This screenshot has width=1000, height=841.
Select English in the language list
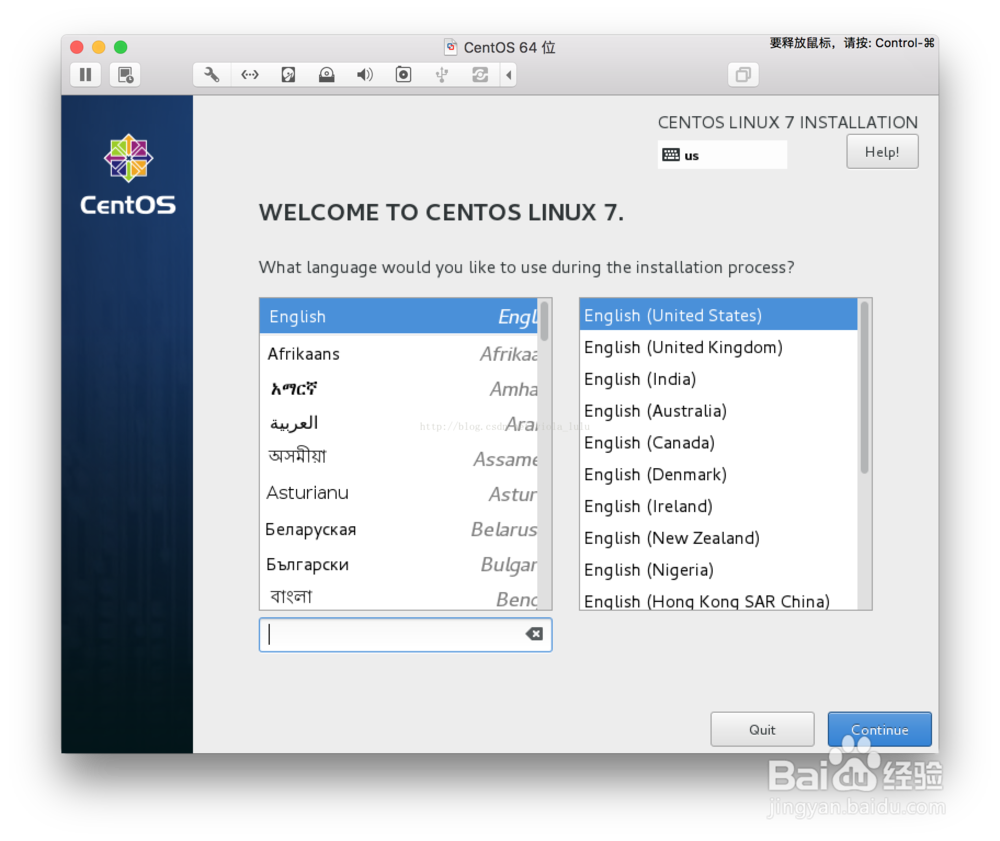pos(399,316)
